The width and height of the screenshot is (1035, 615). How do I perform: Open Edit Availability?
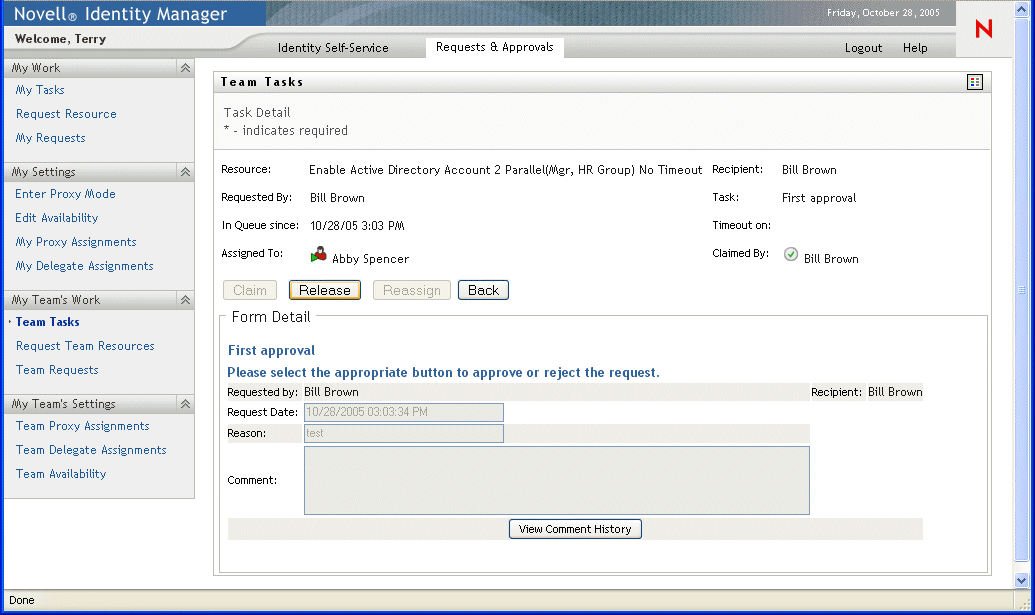57,218
